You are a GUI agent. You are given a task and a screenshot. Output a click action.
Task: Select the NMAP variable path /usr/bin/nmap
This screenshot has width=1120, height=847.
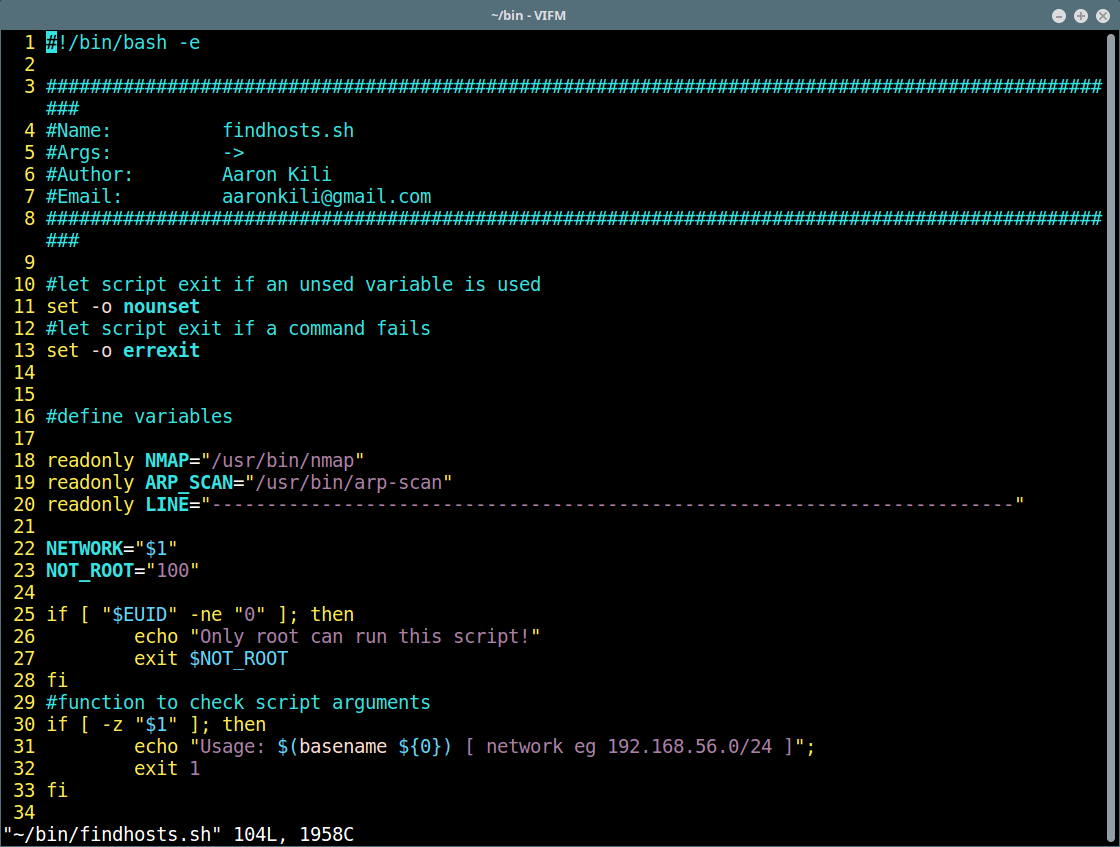282,460
